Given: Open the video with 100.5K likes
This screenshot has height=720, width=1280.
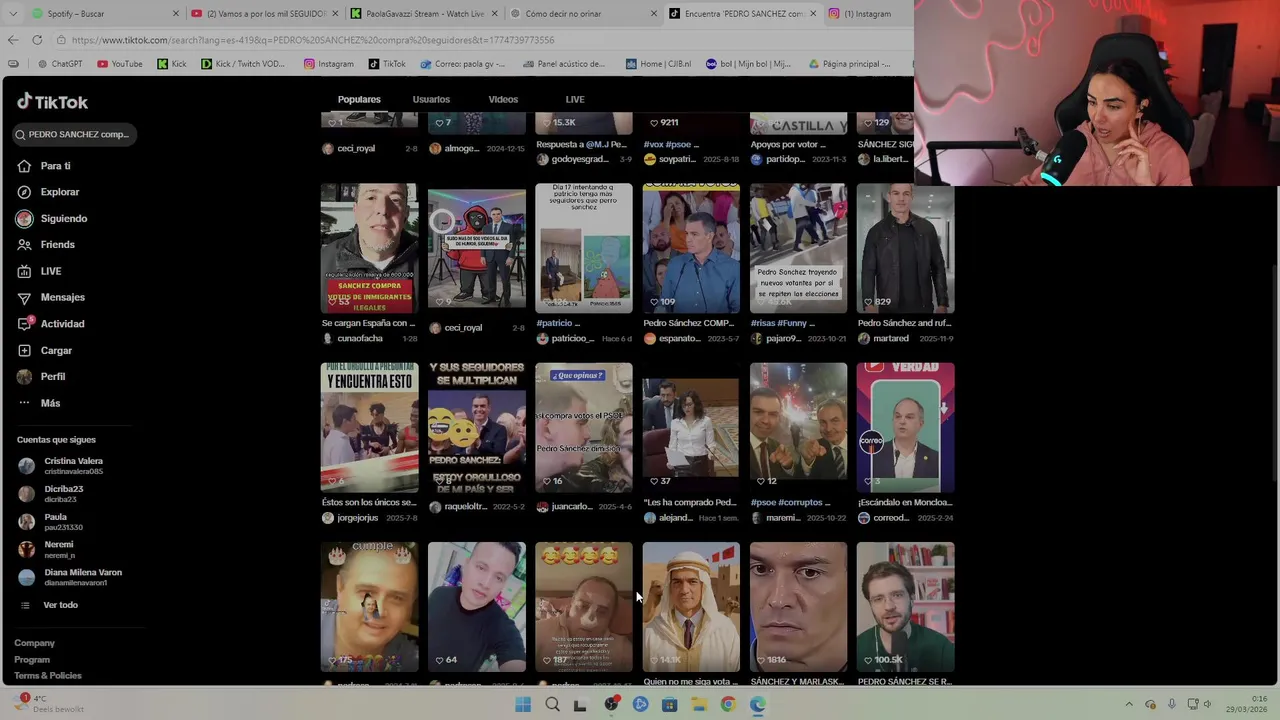Looking at the screenshot, I should point(905,607).
